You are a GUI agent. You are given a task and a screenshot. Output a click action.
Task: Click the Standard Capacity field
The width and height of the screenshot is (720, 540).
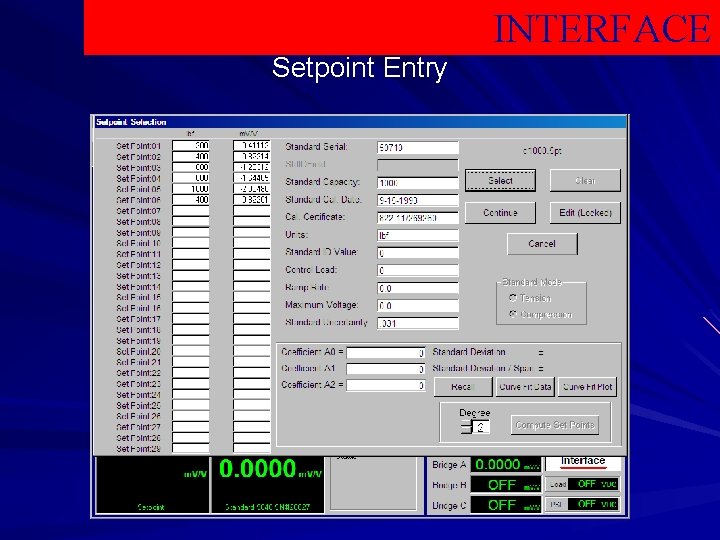coord(418,183)
